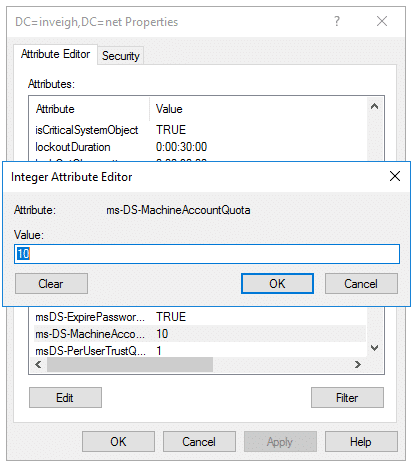
Task: Select the isCriticalSystemObject attribute row
Action: (x=200, y=130)
